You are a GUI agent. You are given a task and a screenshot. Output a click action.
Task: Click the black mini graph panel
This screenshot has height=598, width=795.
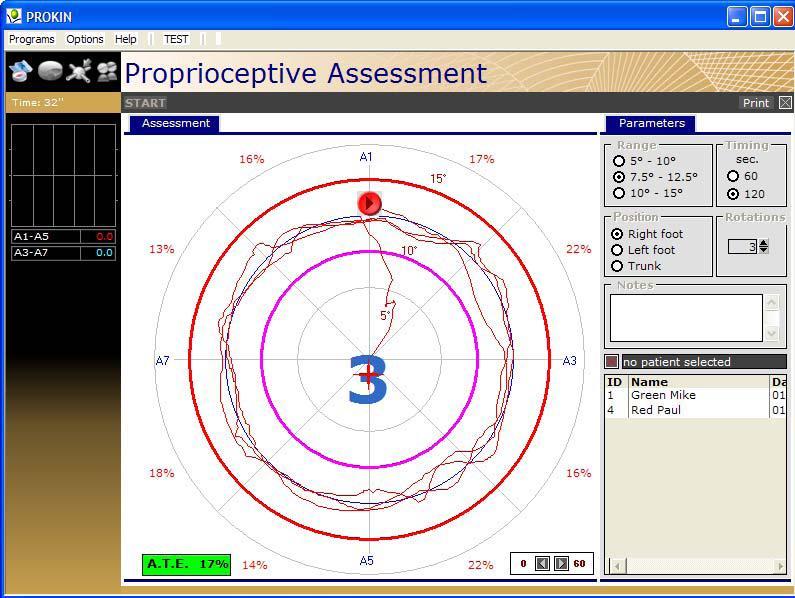[x=63, y=175]
